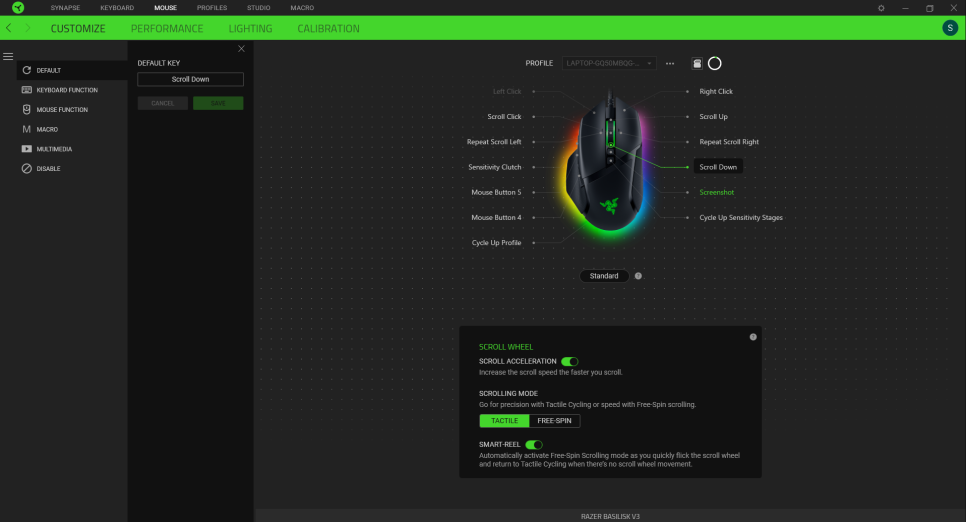966x522 pixels.
Task: Open the settings gear icon
Action: pyautogui.click(x=881, y=8)
